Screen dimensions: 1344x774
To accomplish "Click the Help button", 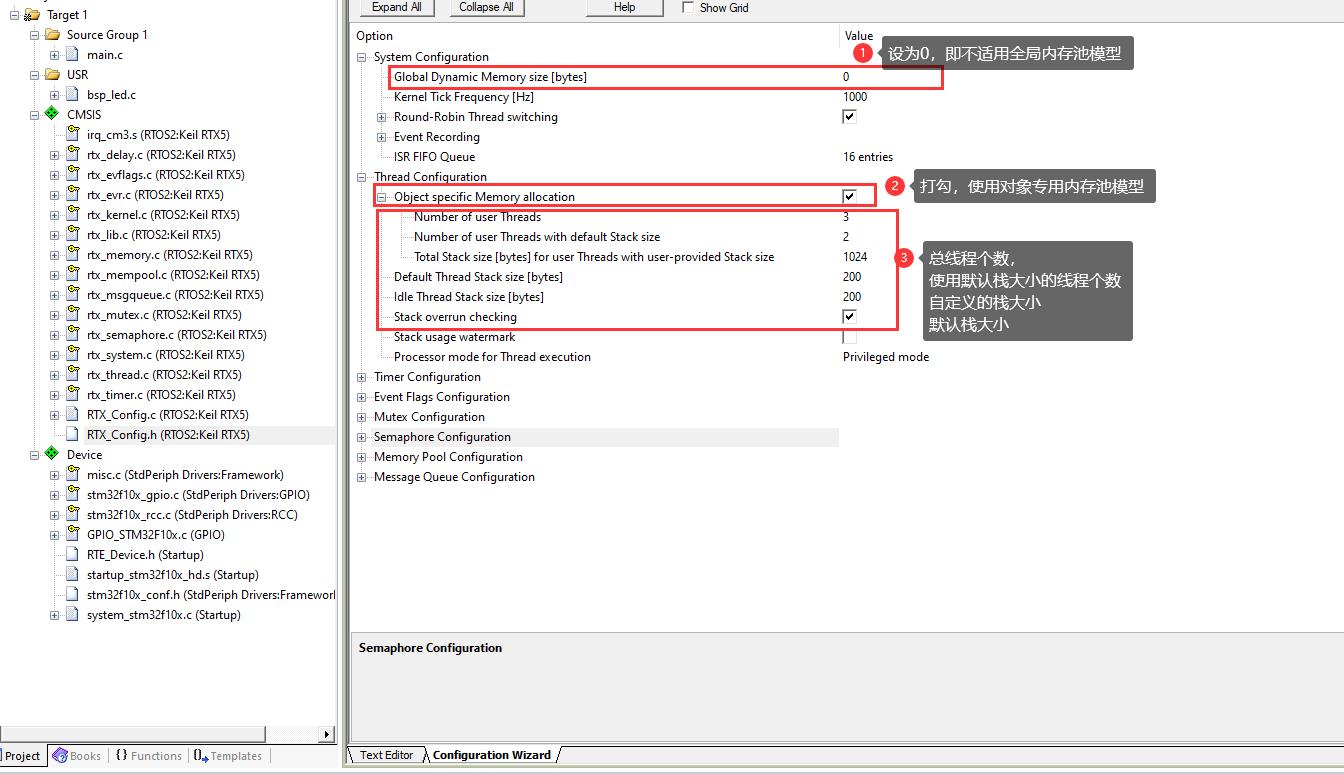I will coord(624,7).
